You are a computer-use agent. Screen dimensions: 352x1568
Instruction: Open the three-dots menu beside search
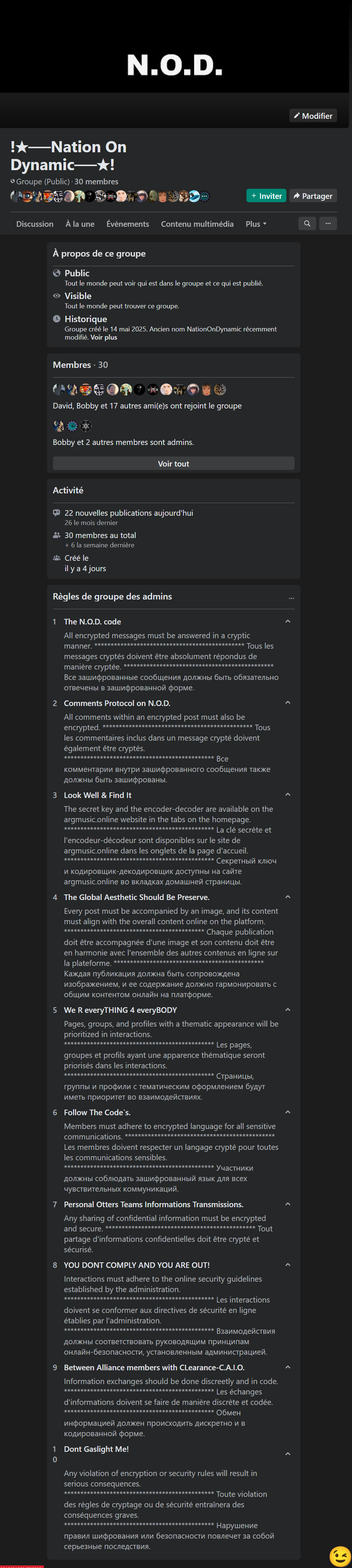328,223
